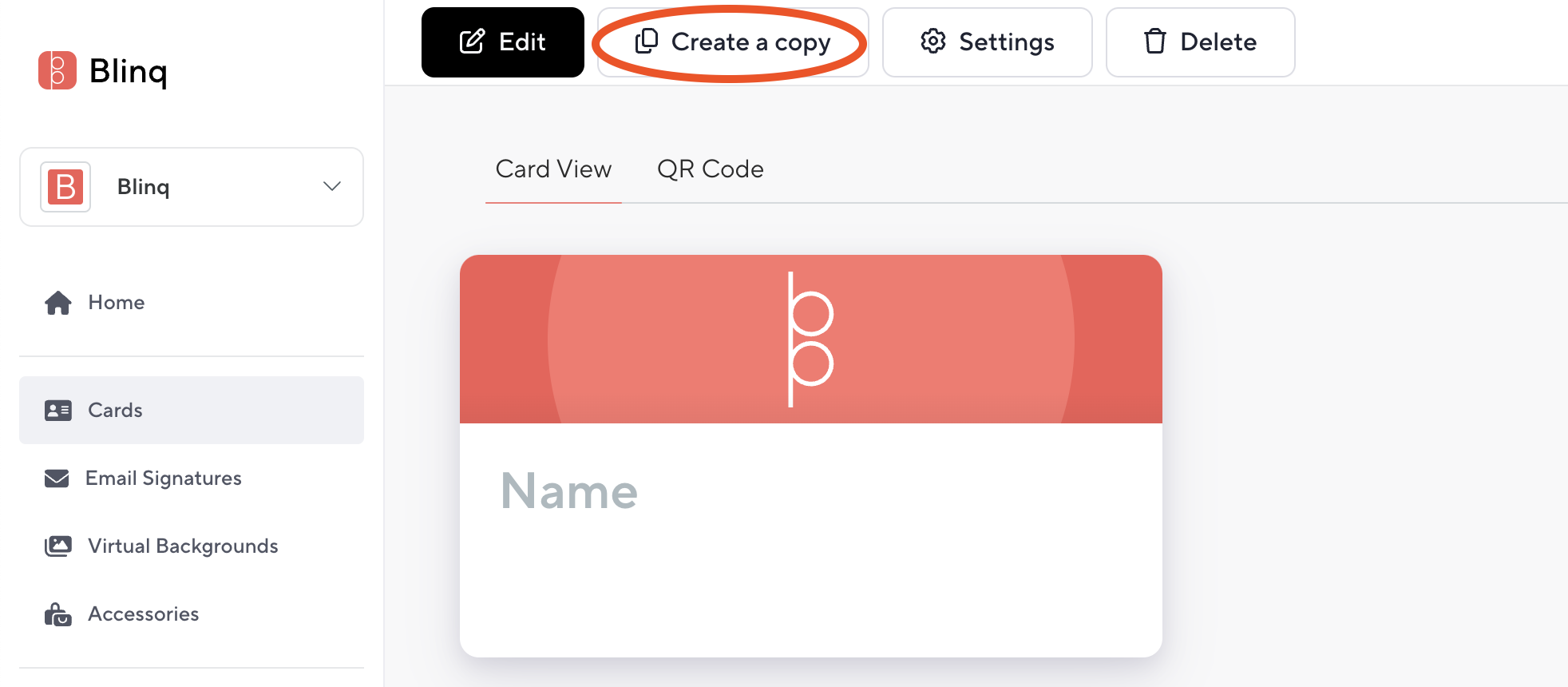Screen dimensions: 1568x687
Task: Expand the Blinq workspace dropdown chevron
Action: (x=332, y=186)
